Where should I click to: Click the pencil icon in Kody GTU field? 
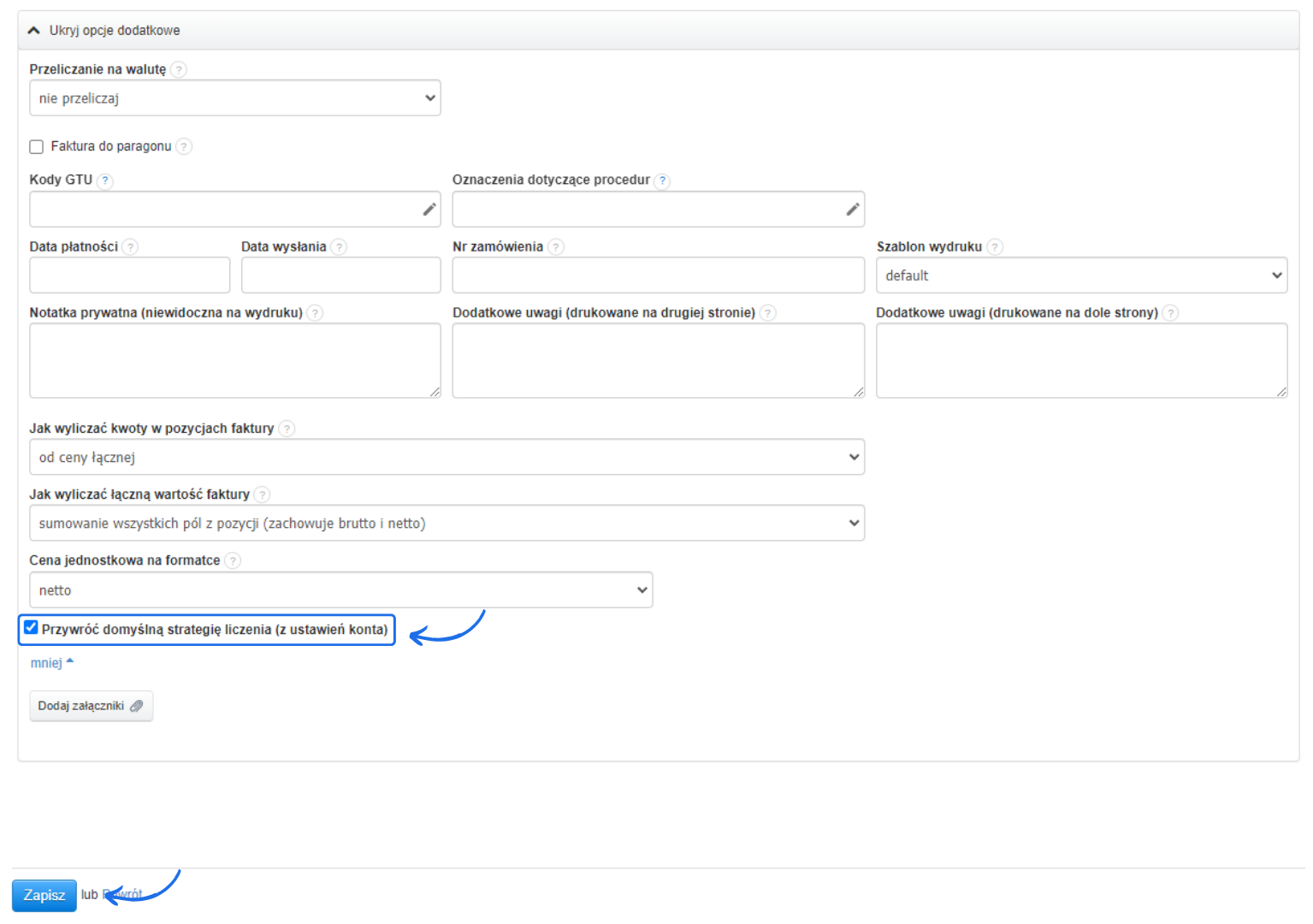429,210
